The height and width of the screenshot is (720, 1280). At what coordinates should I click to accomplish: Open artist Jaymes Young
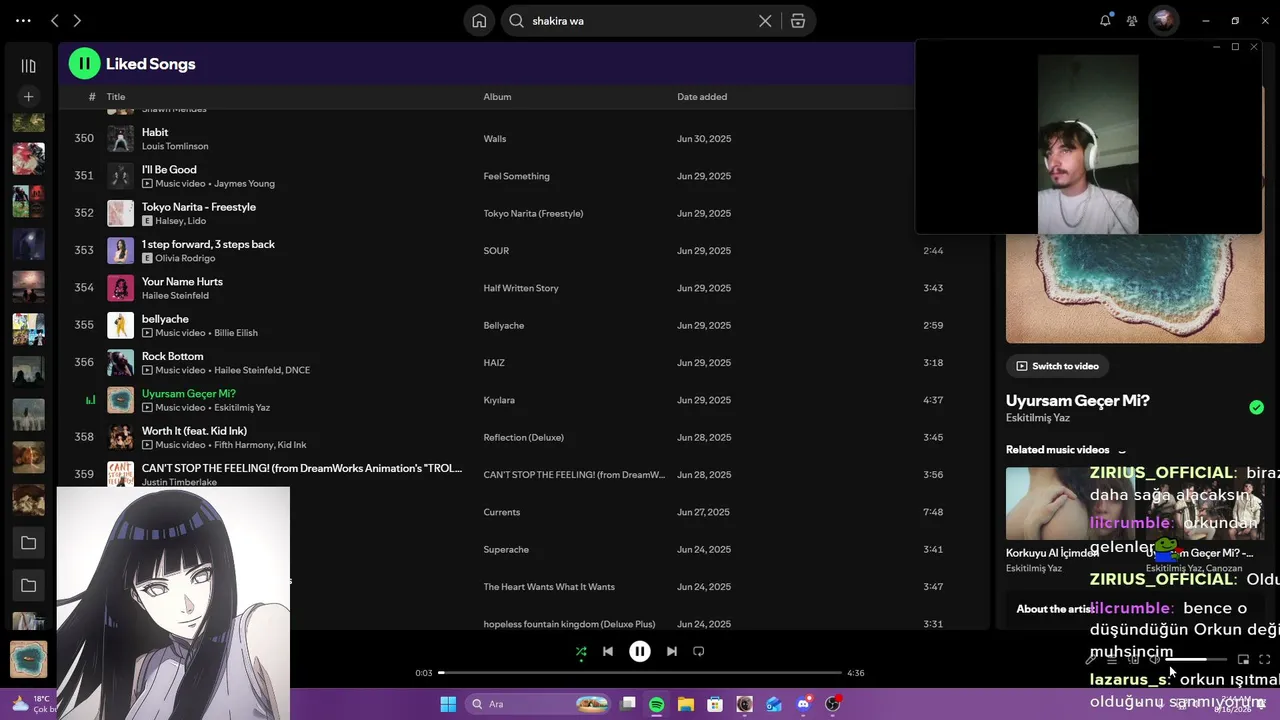[244, 184]
